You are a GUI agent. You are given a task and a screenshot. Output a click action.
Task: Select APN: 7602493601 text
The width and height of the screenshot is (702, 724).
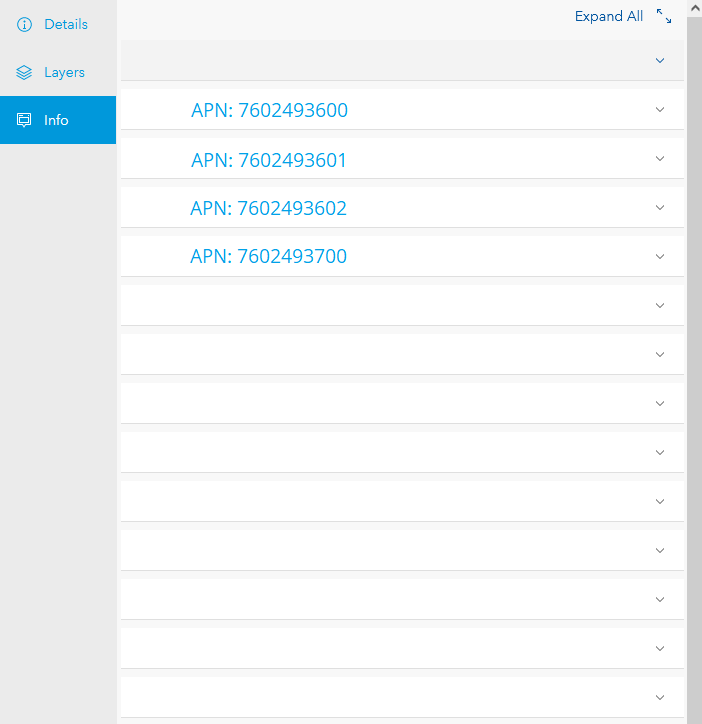pyautogui.click(x=269, y=160)
